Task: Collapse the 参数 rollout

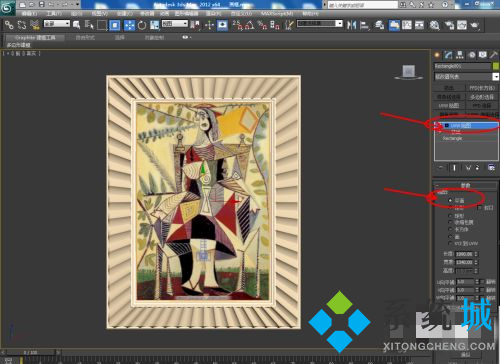Action: point(466,185)
